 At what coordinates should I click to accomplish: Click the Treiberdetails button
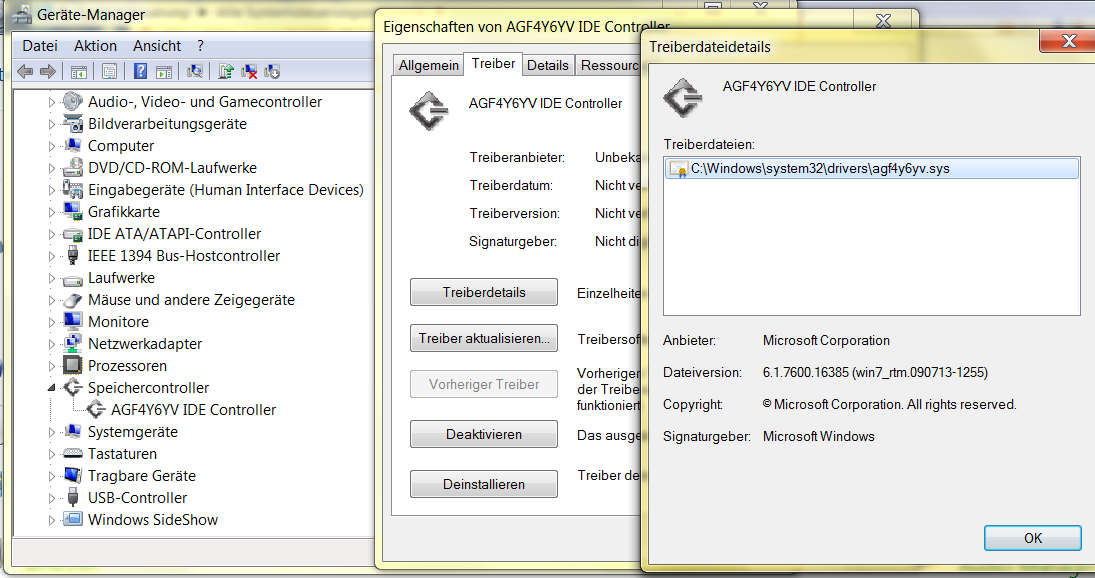pos(484,292)
